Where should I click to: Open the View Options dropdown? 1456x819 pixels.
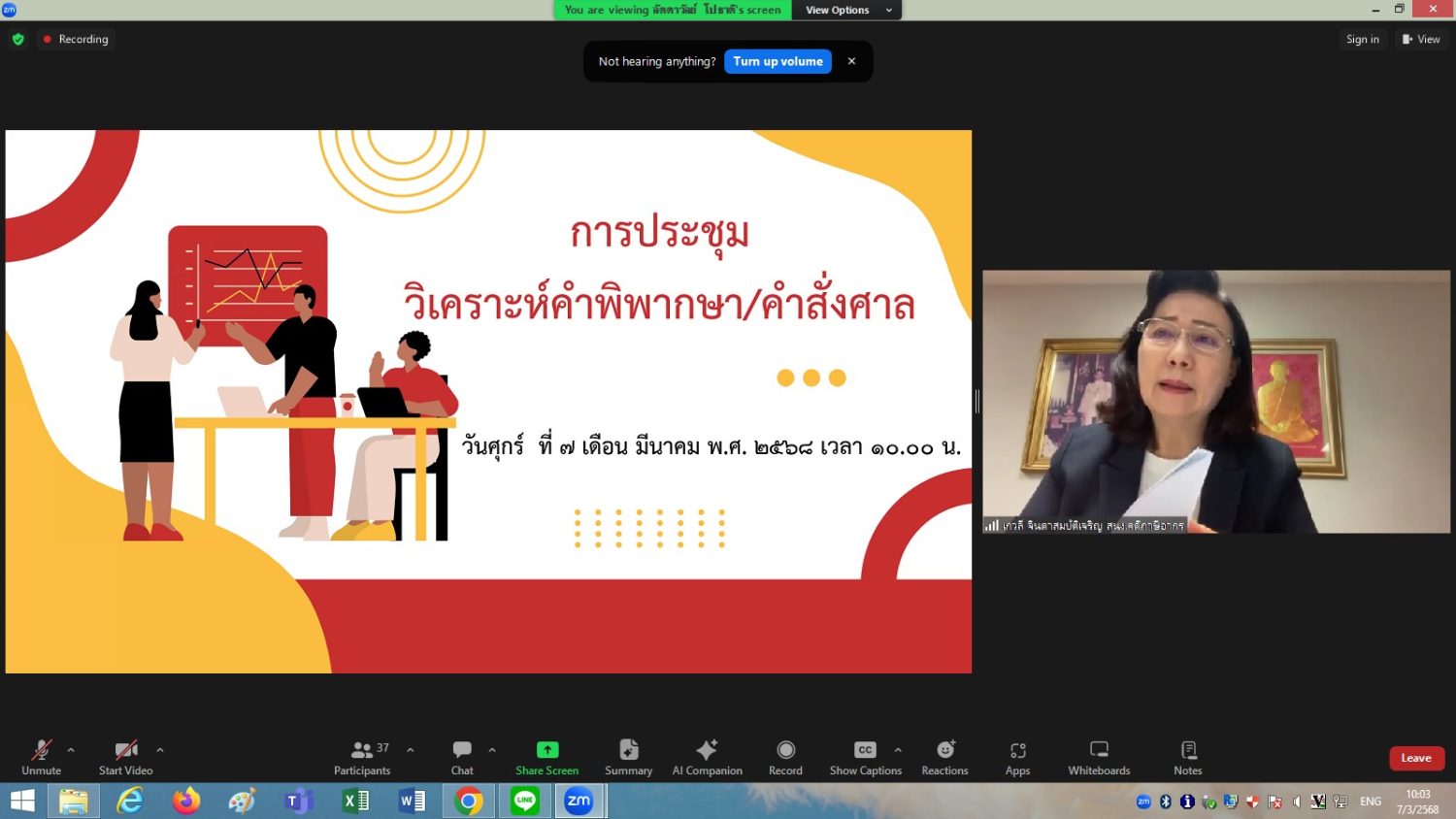tap(847, 10)
